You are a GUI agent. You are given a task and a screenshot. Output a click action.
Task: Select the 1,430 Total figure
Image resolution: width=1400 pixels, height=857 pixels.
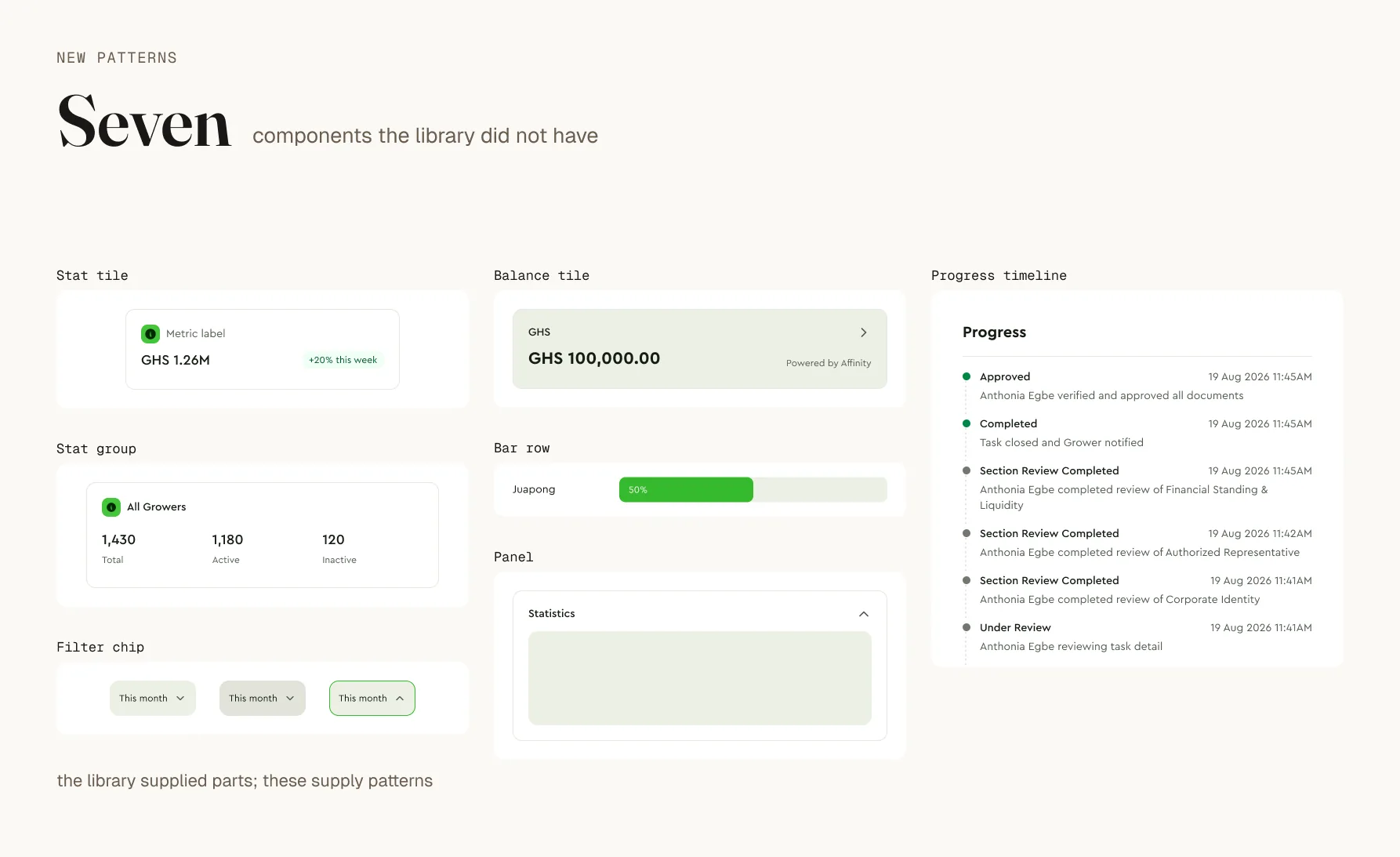pyautogui.click(x=118, y=539)
